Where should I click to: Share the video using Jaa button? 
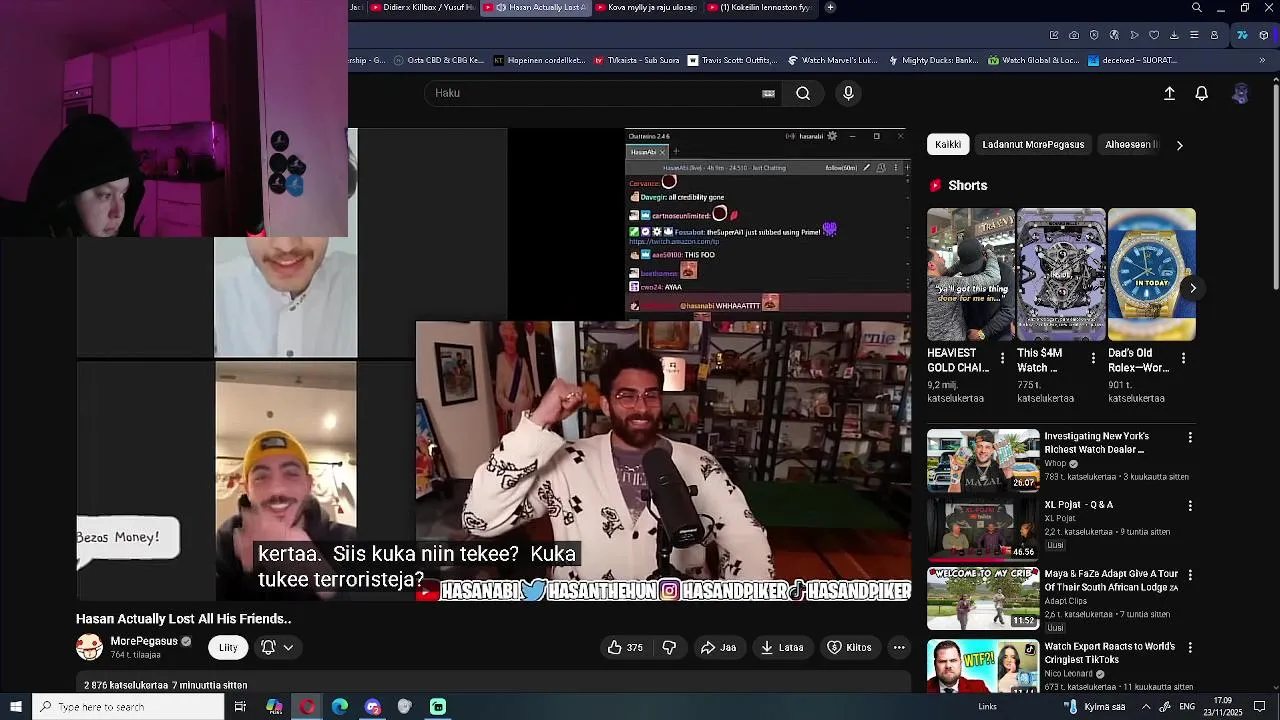pos(718,647)
